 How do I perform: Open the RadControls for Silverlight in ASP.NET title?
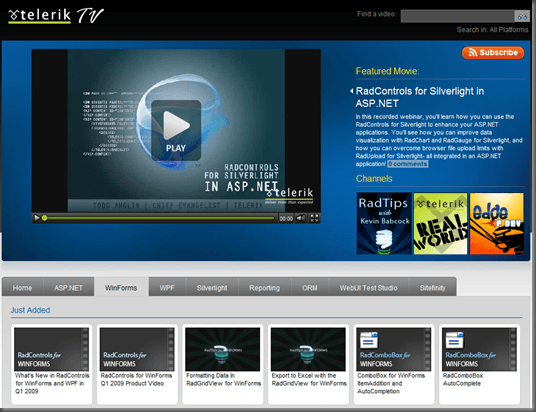tap(420, 97)
